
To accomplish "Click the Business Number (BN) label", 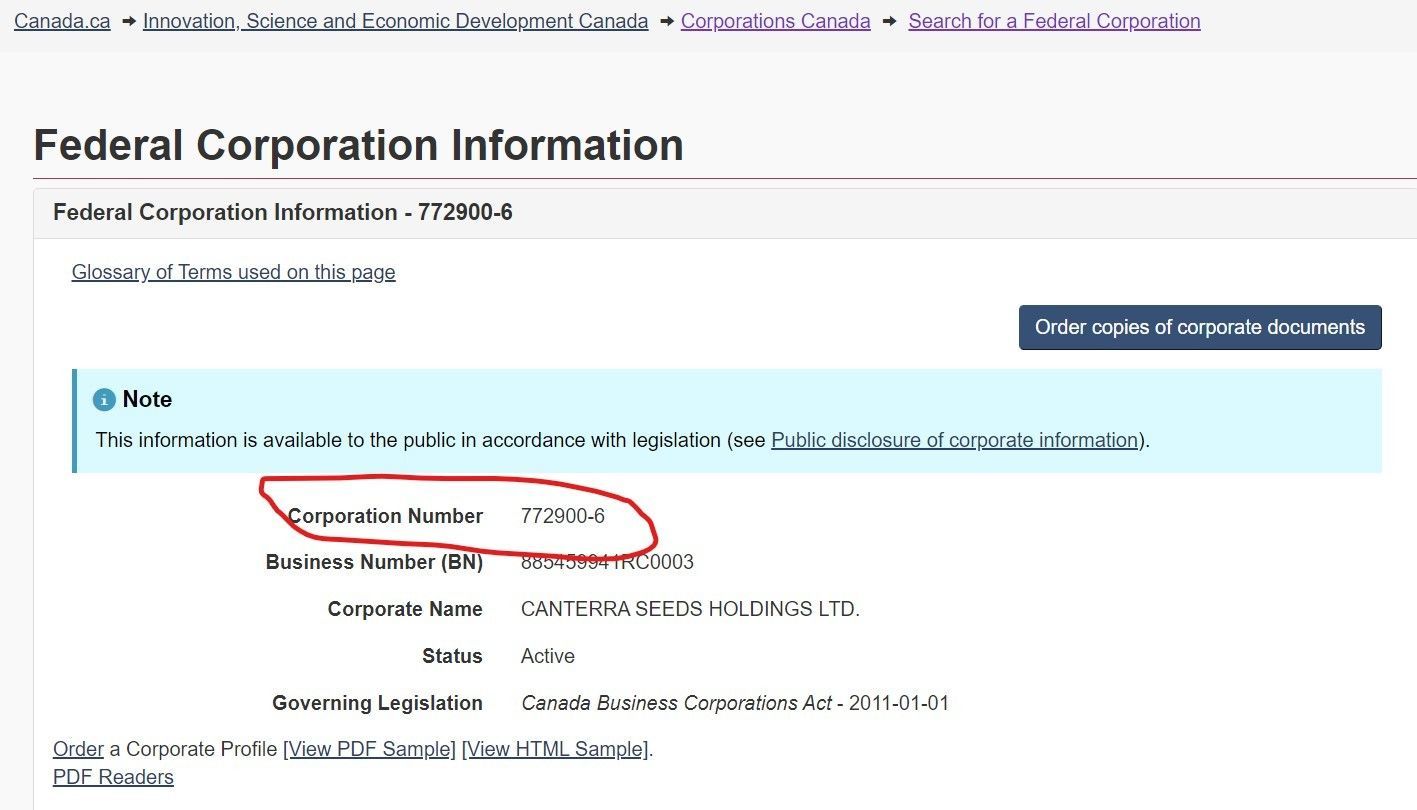I will 374,562.
